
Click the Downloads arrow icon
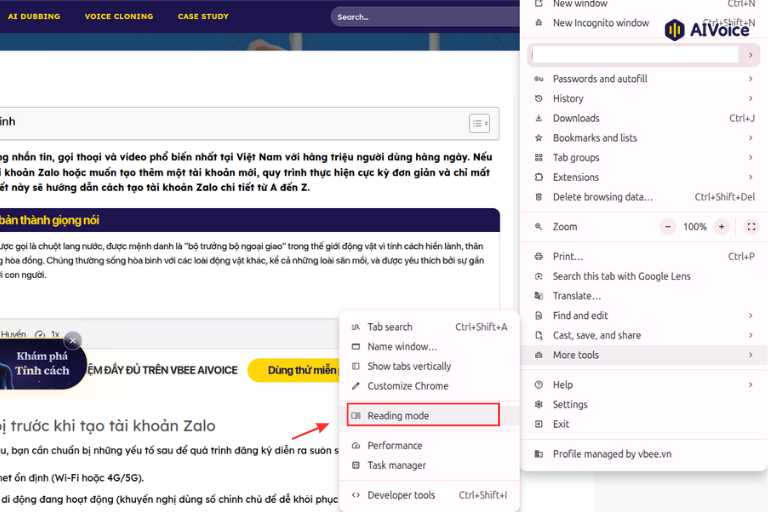tap(539, 118)
